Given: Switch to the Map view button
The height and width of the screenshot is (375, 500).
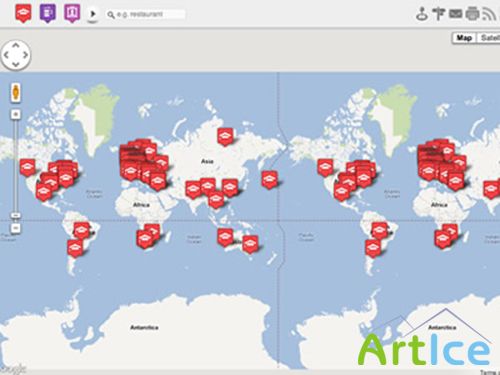Looking at the screenshot, I should click(x=464, y=38).
